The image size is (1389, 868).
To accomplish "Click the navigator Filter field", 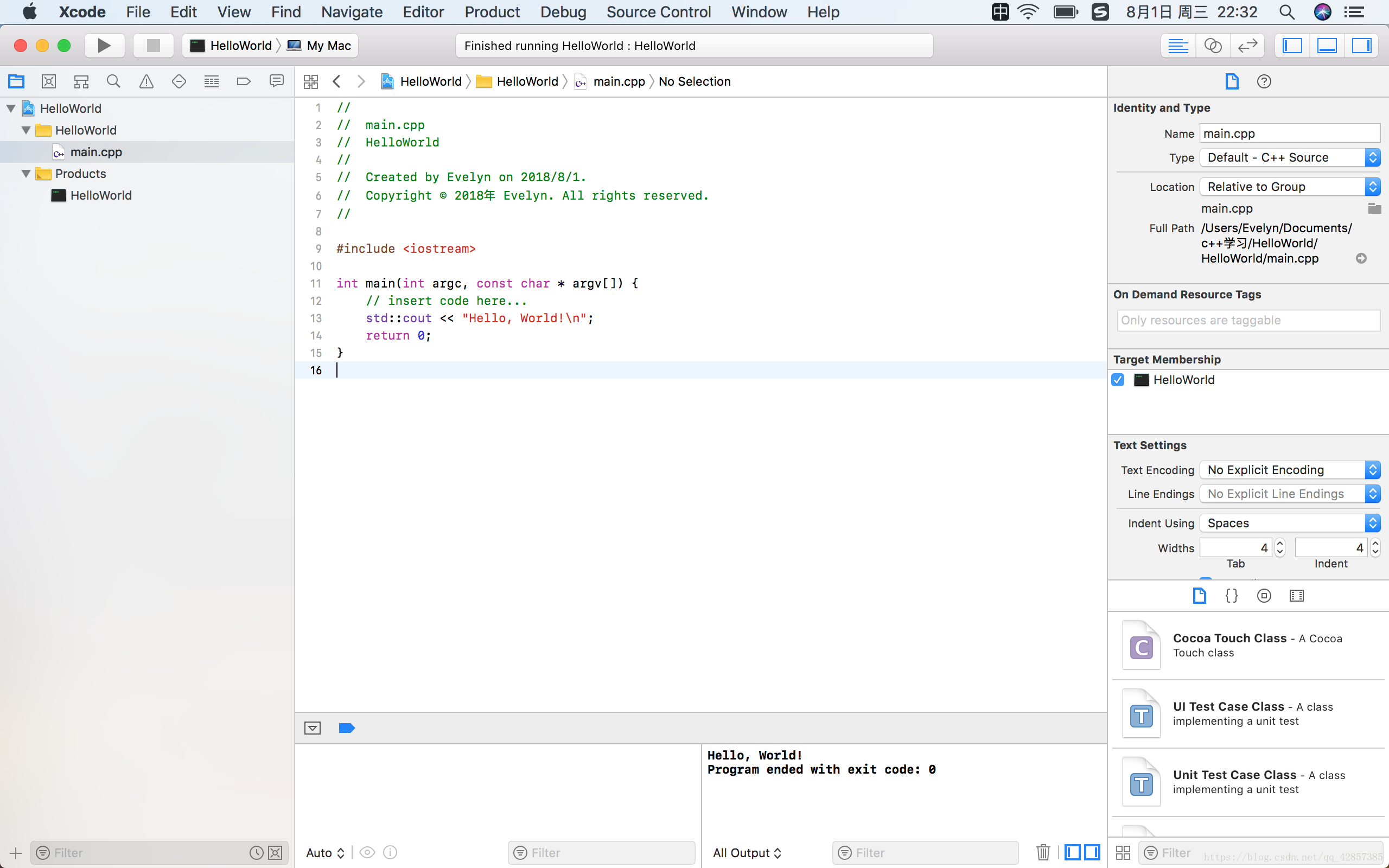I will [x=160, y=852].
